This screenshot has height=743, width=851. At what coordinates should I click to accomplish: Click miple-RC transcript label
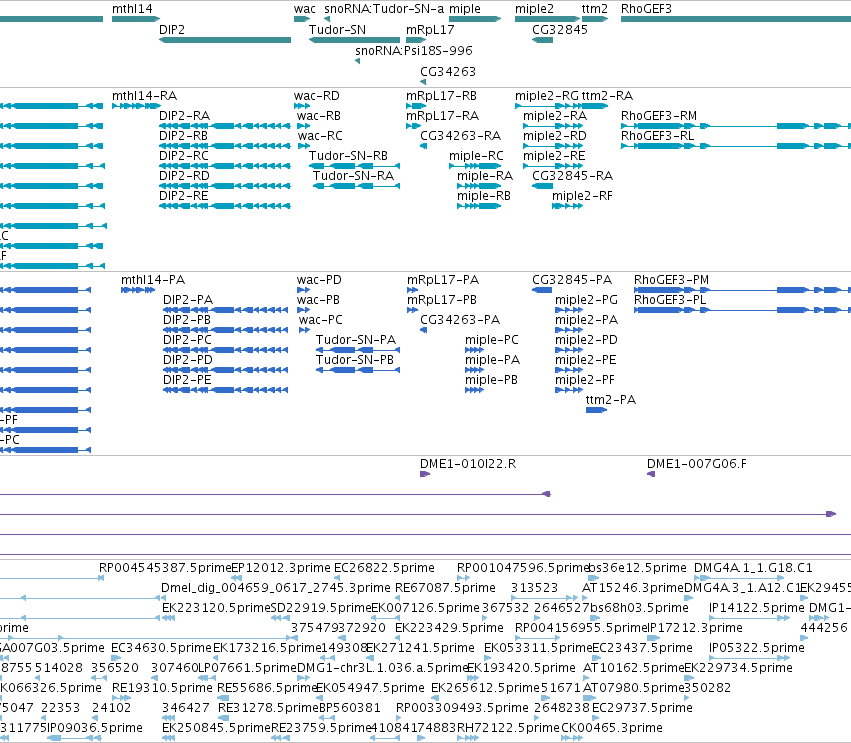476,156
